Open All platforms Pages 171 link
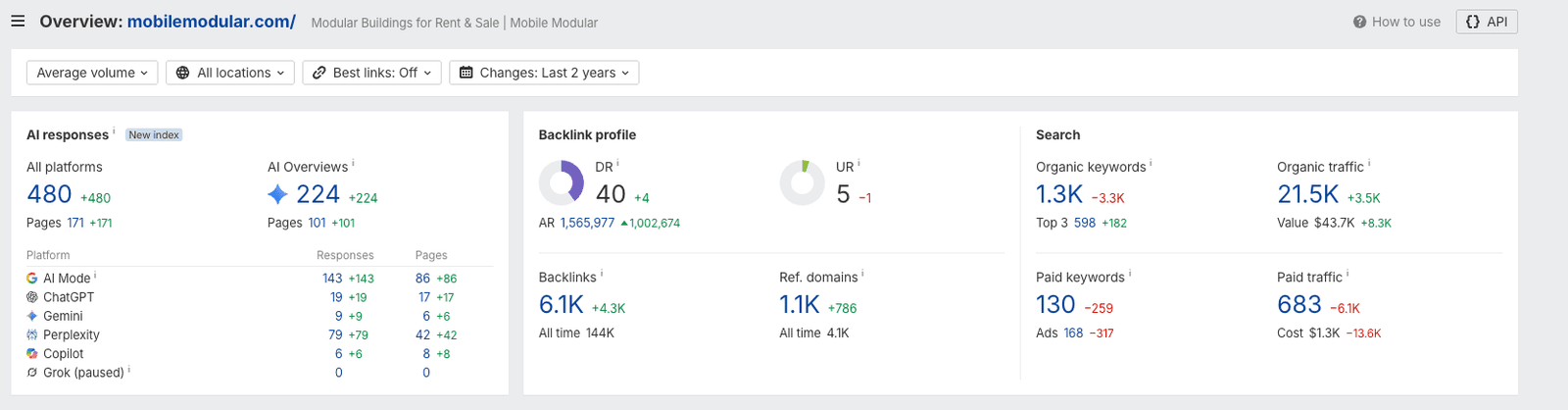 click(x=75, y=223)
